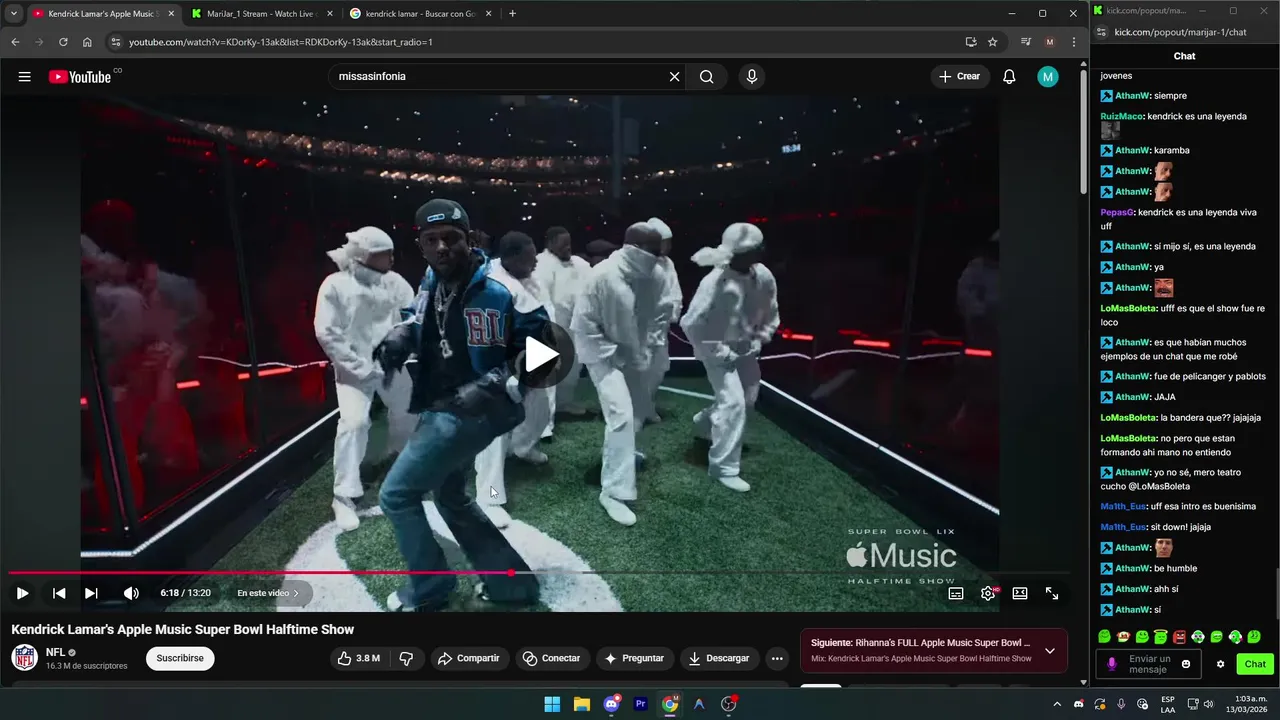Go to the YouTube home logo
The width and height of the screenshot is (1280, 720).
pos(80,77)
